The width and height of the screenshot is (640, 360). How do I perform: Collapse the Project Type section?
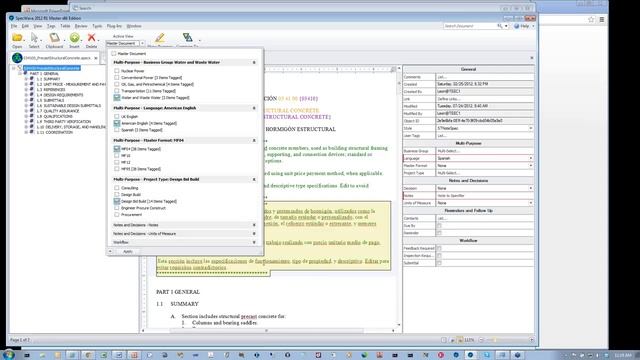pyautogui.click(x=254, y=180)
